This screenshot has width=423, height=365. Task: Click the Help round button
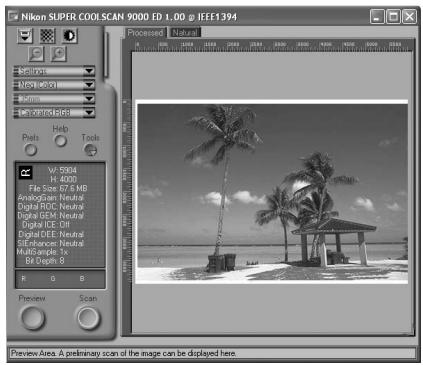[60, 141]
